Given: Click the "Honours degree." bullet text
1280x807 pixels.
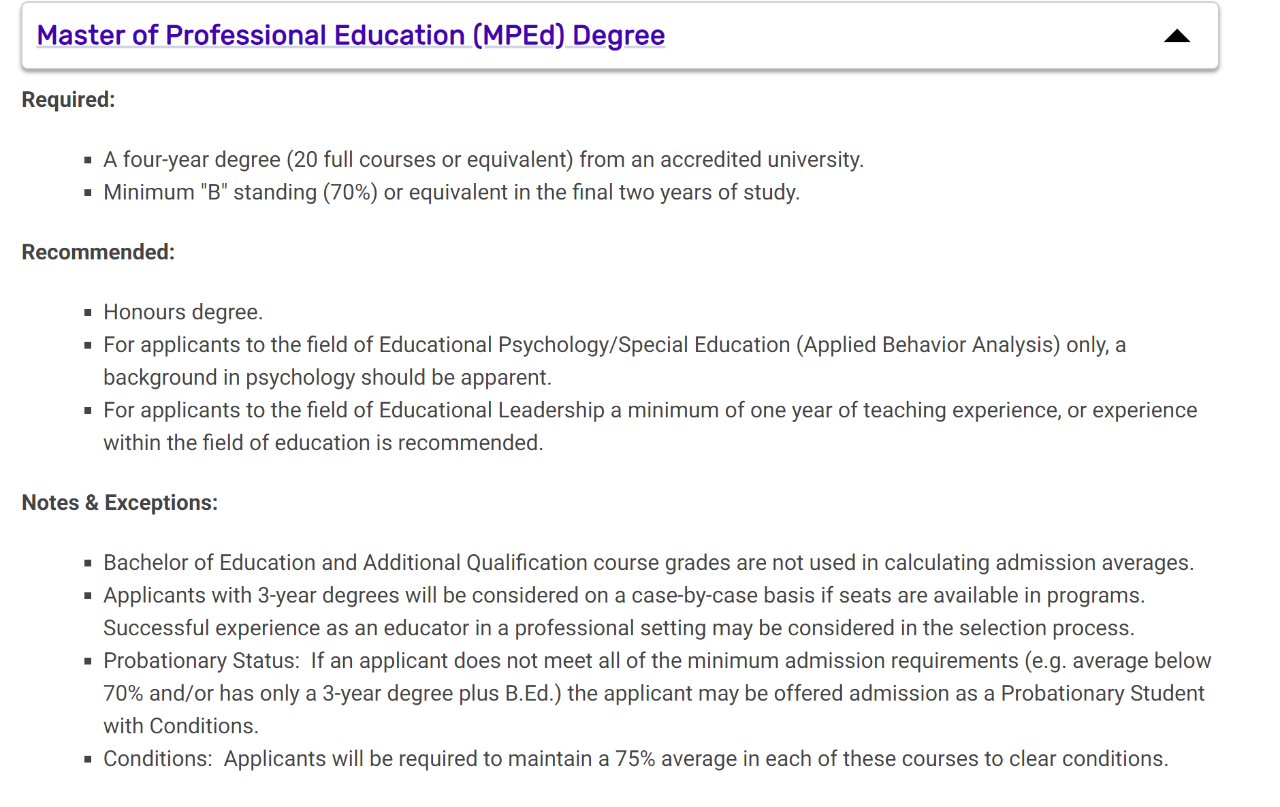Looking at the screenshot, I should [183, 312].
